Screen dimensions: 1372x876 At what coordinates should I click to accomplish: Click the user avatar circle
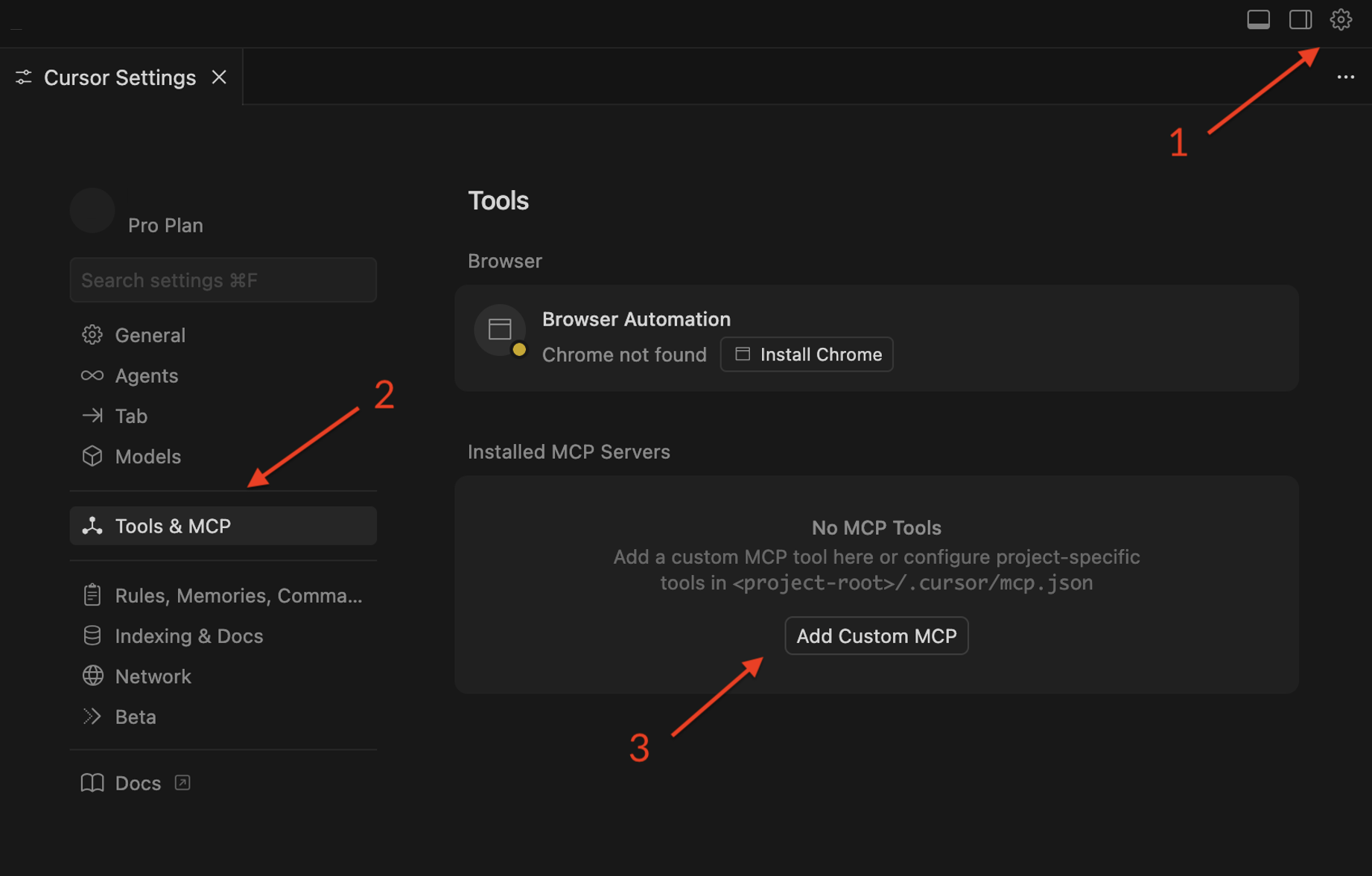point(92,210)
